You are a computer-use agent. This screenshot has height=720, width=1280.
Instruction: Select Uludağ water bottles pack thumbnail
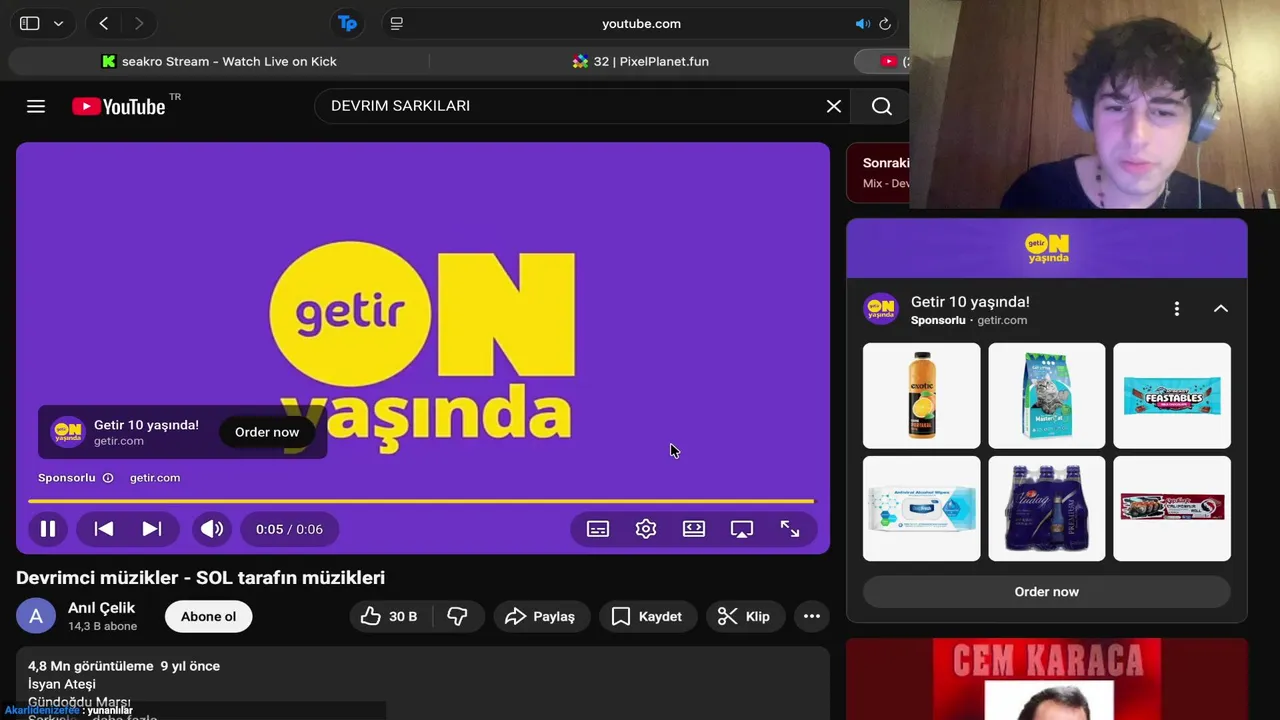1047,509
